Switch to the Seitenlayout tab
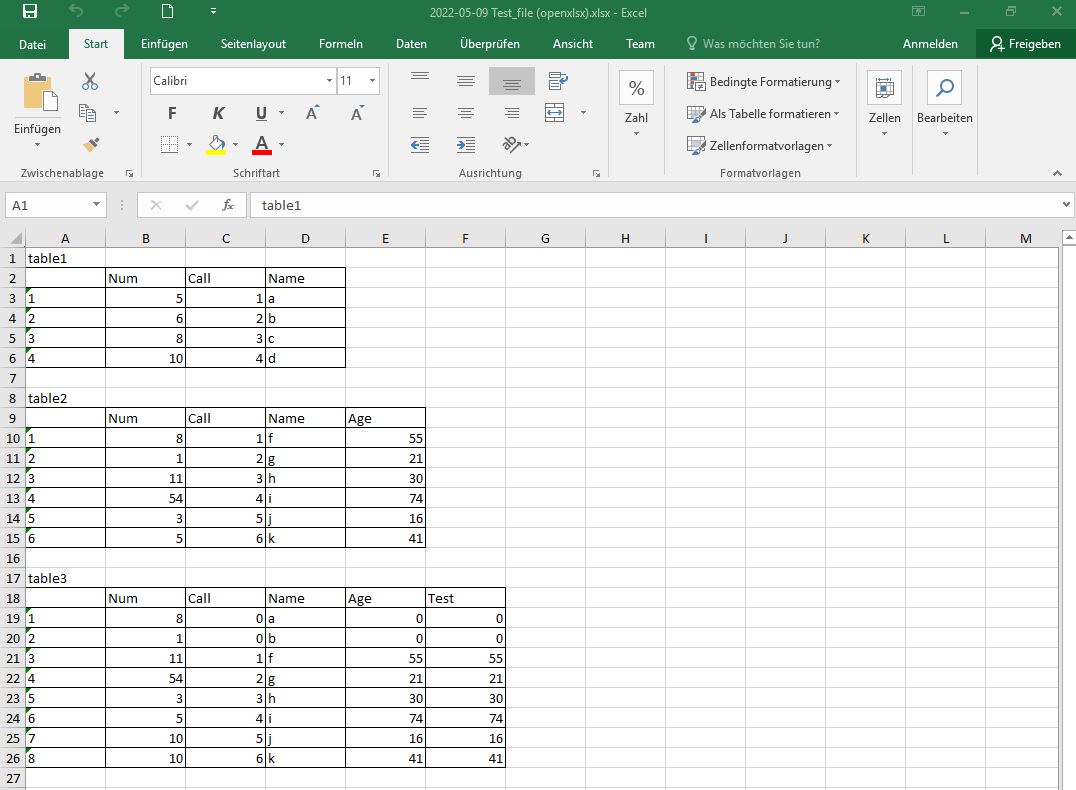1076x790 pixels. (x=253, y=44)
